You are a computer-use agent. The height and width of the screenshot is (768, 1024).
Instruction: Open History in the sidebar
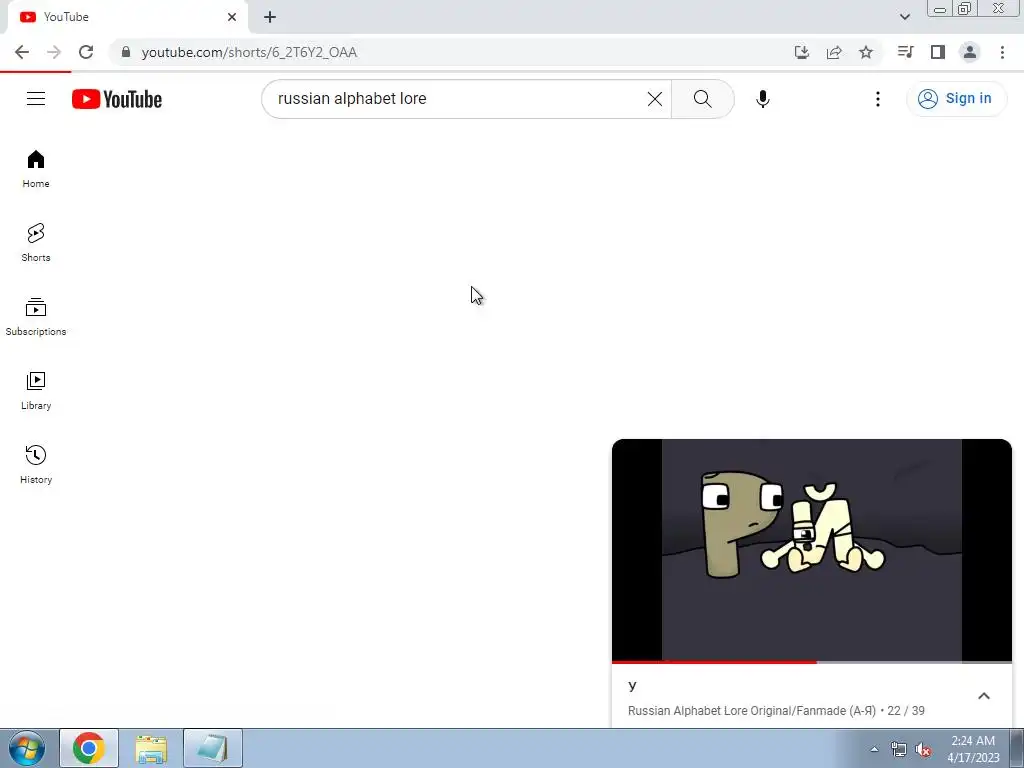point(36,464)
